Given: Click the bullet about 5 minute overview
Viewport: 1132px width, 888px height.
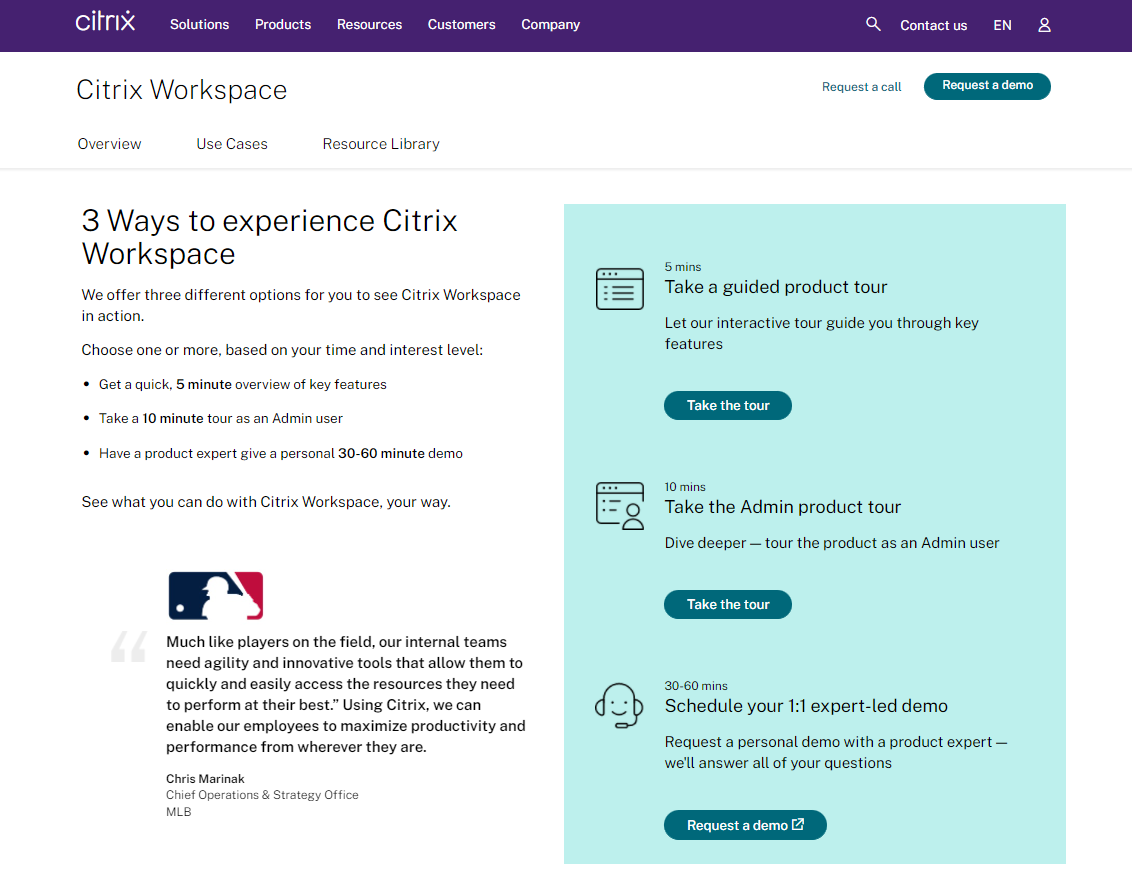Looking at the screenshot, I should (243, 384).
